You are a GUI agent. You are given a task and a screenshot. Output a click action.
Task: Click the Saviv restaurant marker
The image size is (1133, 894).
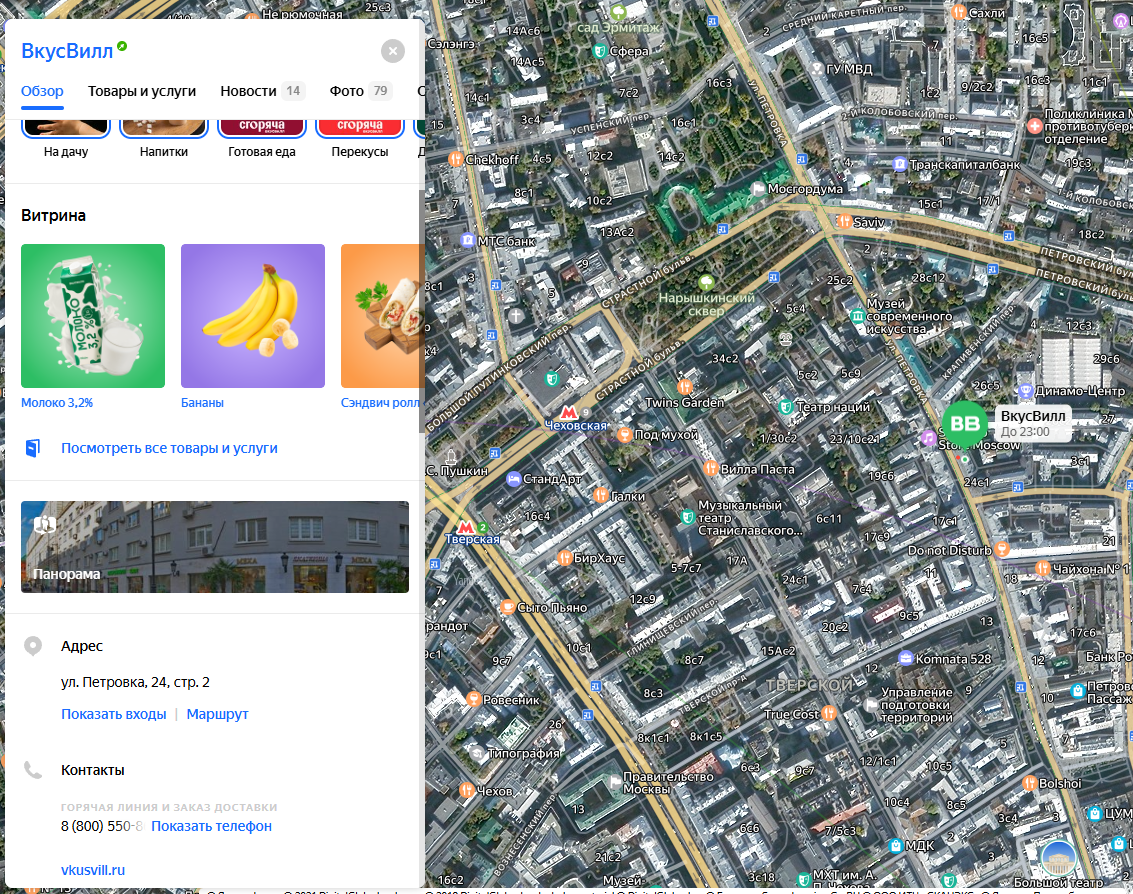coord(843,222)
